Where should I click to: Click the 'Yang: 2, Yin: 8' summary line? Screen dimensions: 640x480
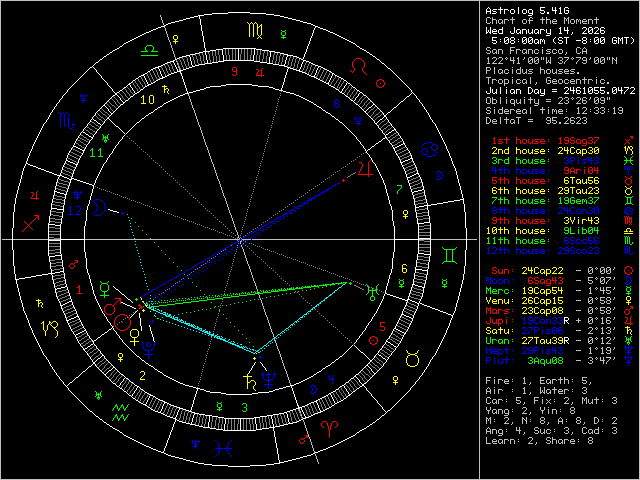(x=530, y=411)
